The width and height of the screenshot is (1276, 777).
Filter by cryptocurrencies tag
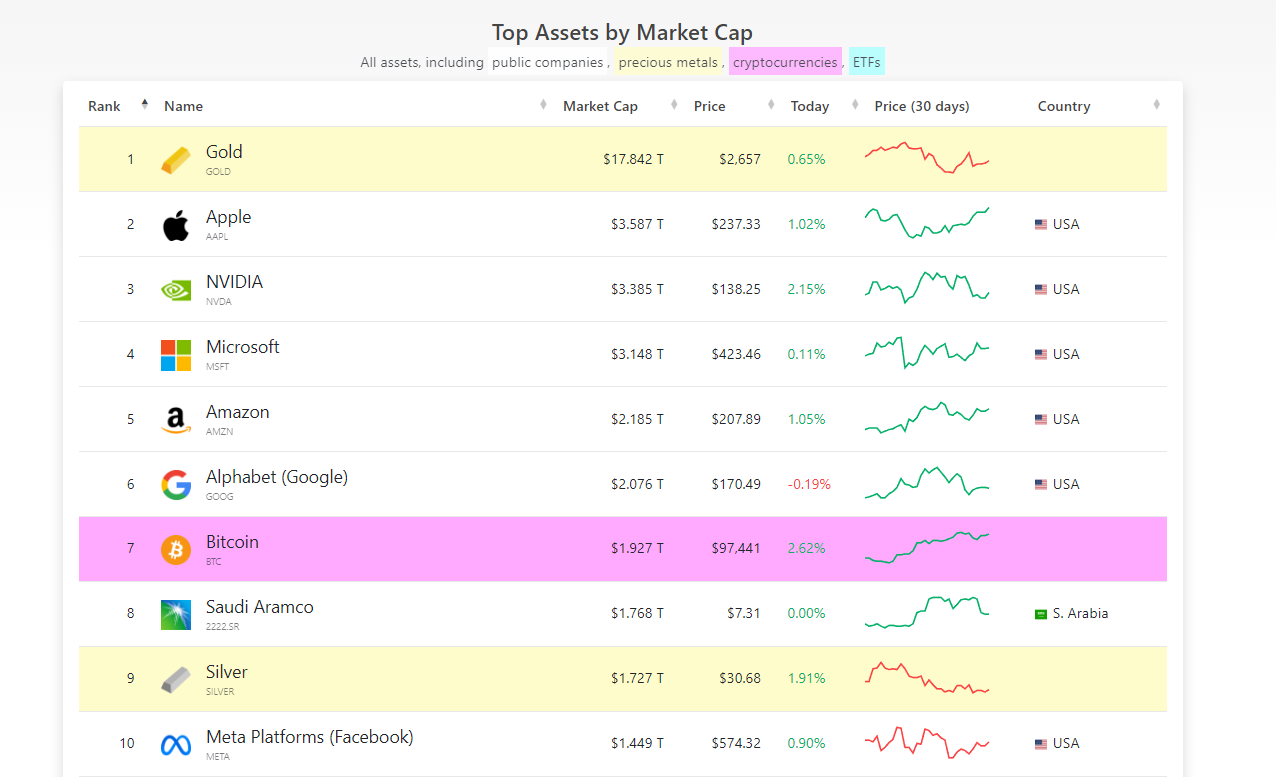coord(785,62)
